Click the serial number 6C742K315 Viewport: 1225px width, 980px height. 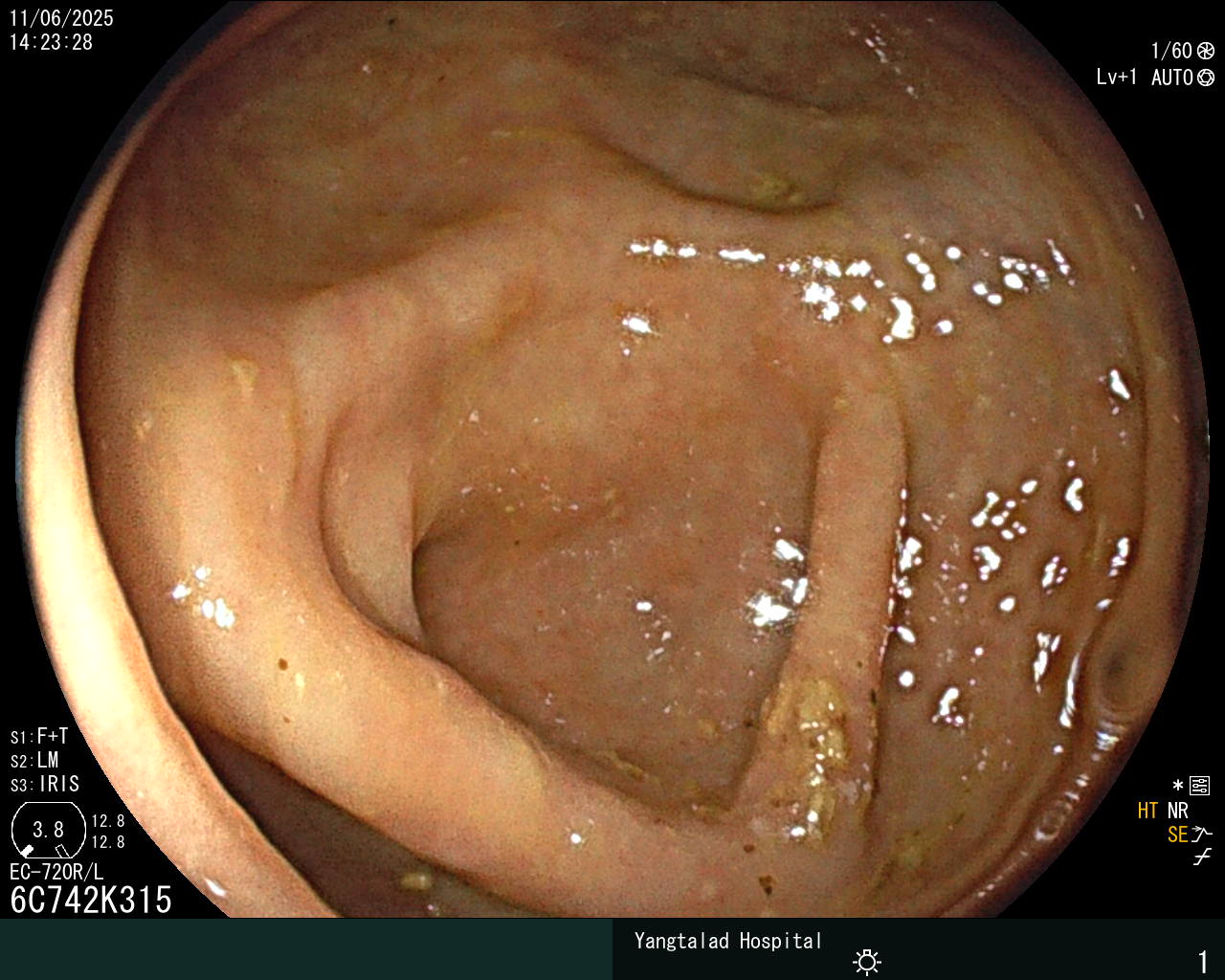(91, 900)
